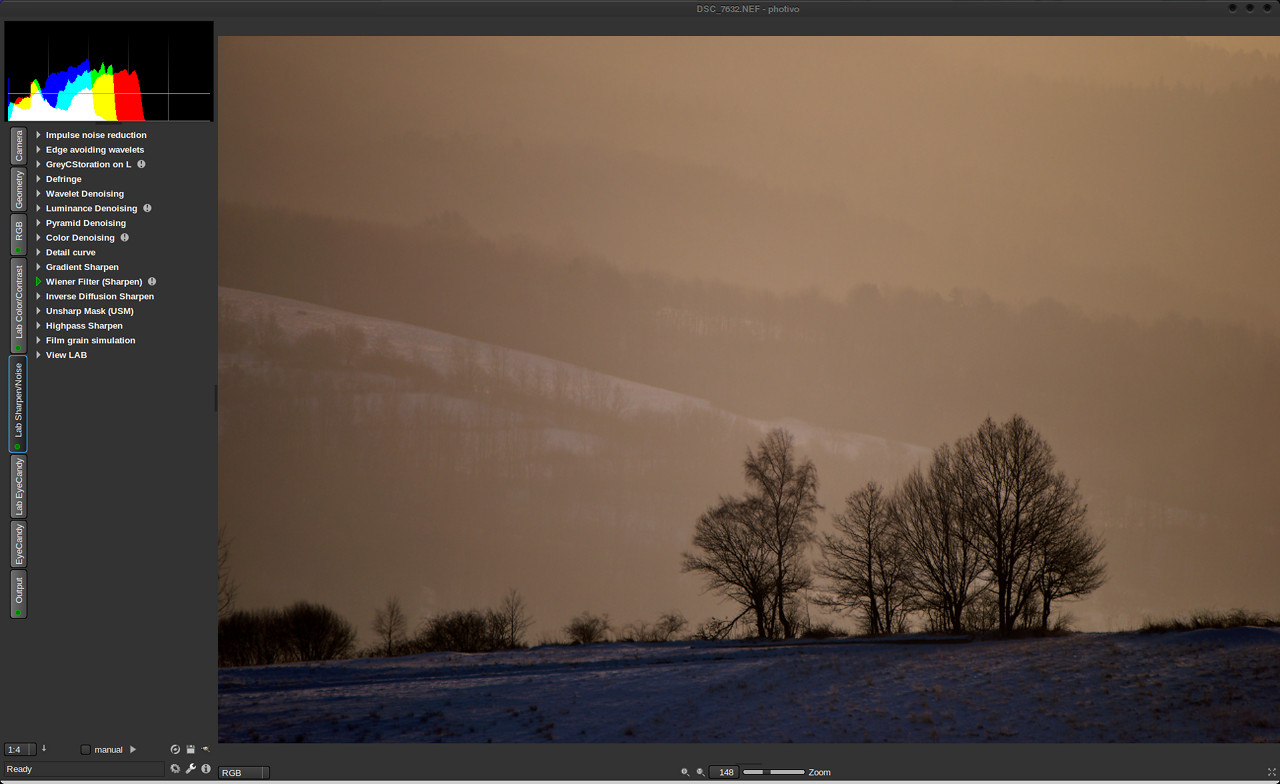The height and width of the screenshot is (784, 1280).
Task: Expand the Detail curve section
Action: tap(39, 252)
